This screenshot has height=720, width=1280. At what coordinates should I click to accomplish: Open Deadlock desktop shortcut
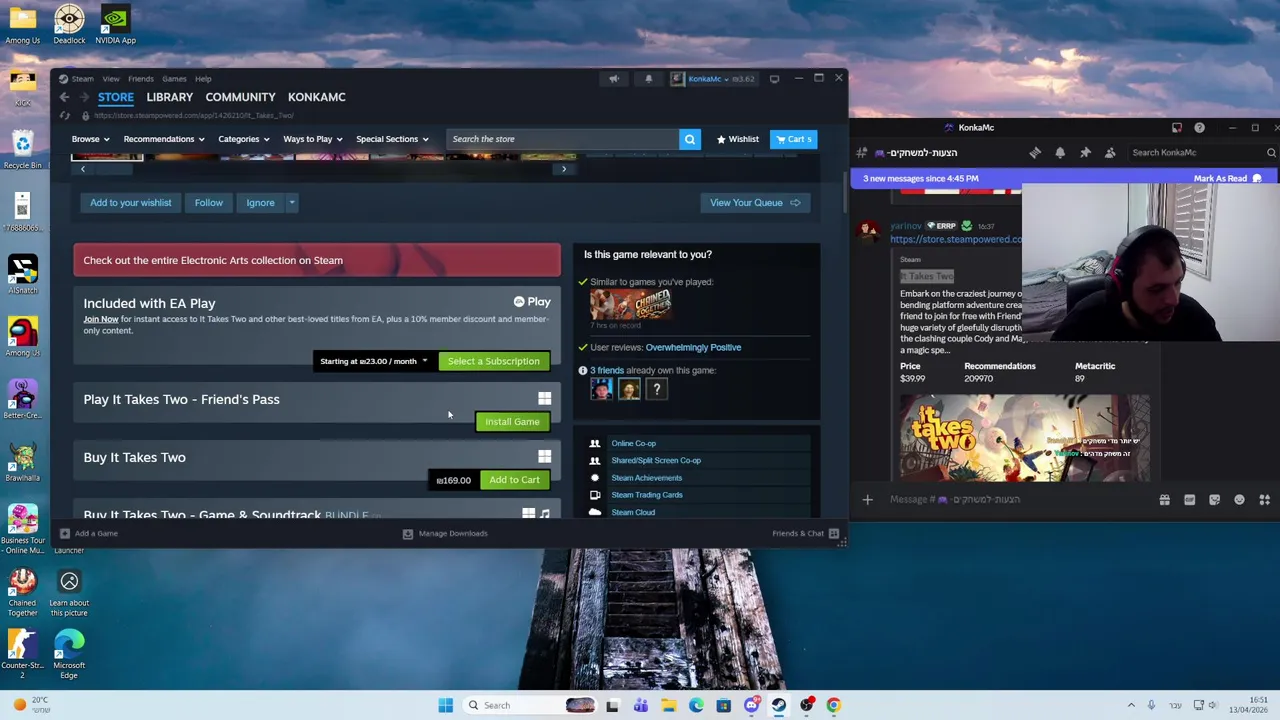point(69,24)
